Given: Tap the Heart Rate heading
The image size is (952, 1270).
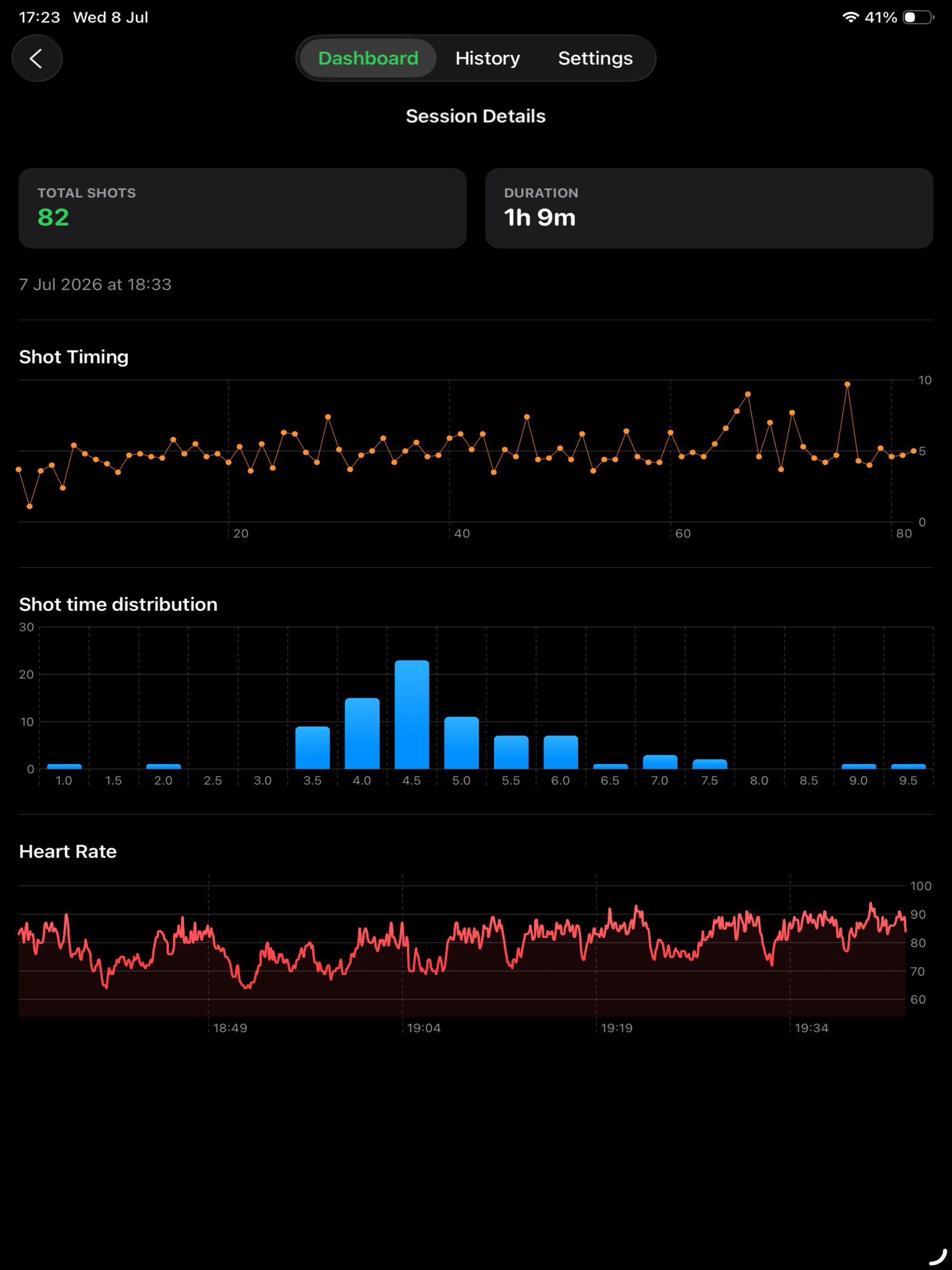Looking at the screenshot, I should 68,851.
